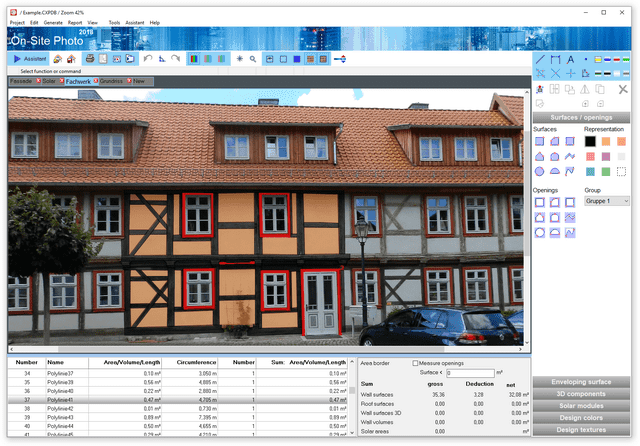Select the text 'A' tool
This screenshot has height=446, width=640.
click(570, 60)
